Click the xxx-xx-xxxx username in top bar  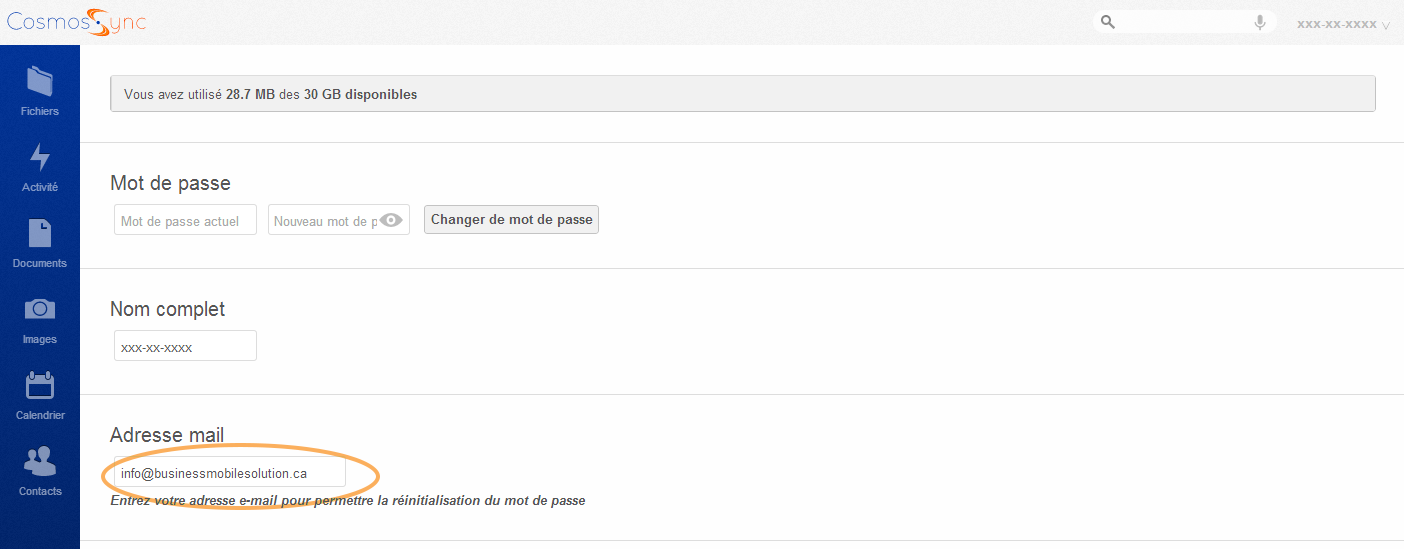[x=1336, y=24]
